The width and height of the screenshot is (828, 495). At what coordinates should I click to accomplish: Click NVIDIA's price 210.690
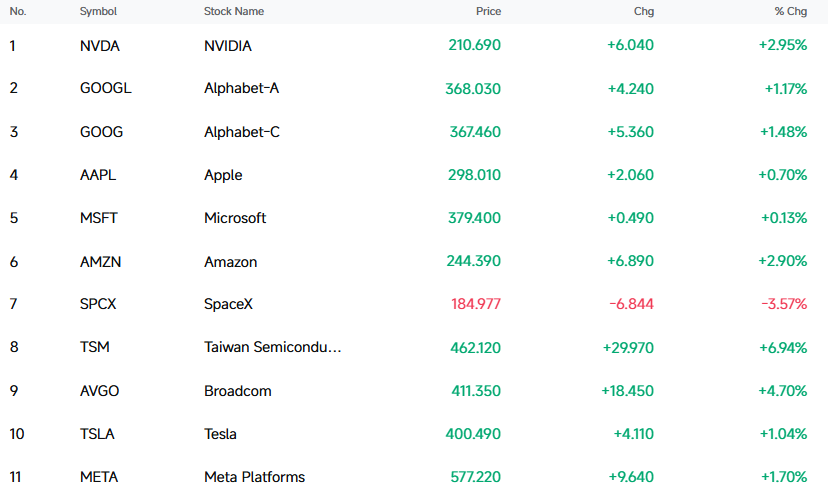pyautogui.click(x=474, y=45)
